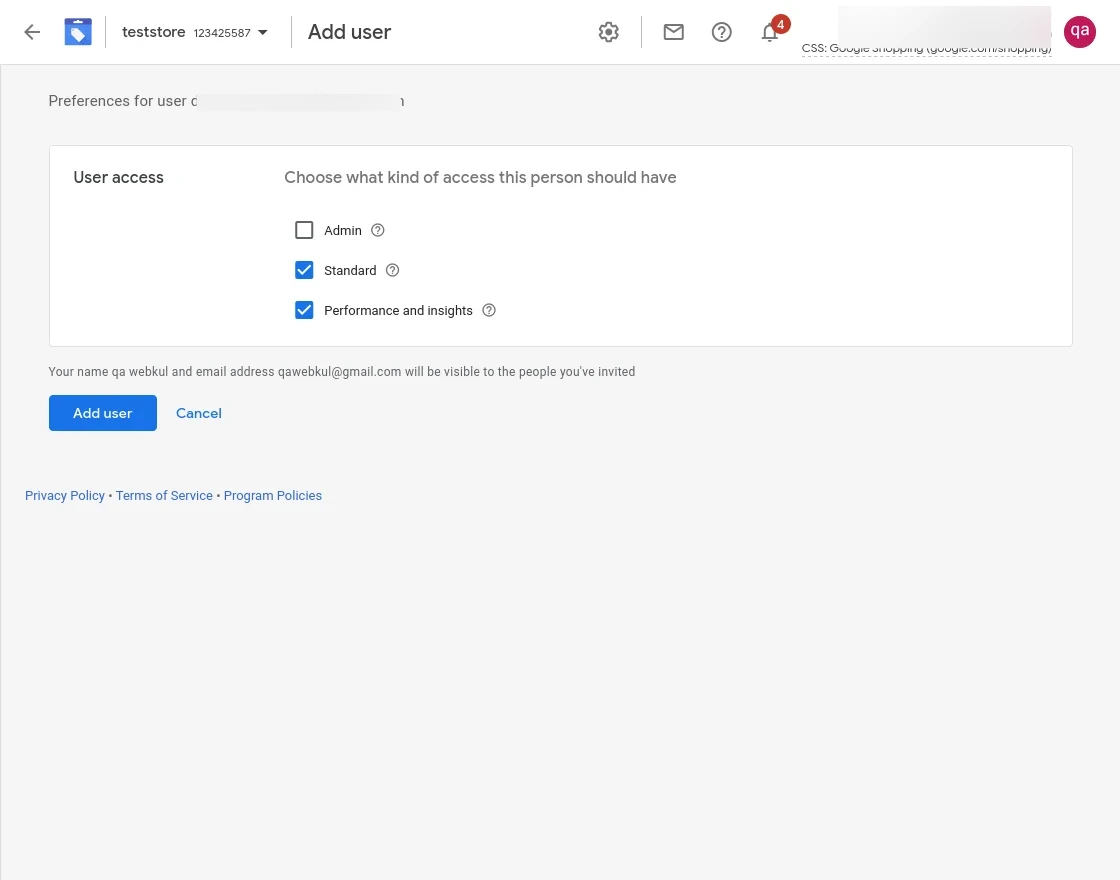
Task: Open the Merchant Center logo home
Action: pyautogui.click(x=78, y=32)
